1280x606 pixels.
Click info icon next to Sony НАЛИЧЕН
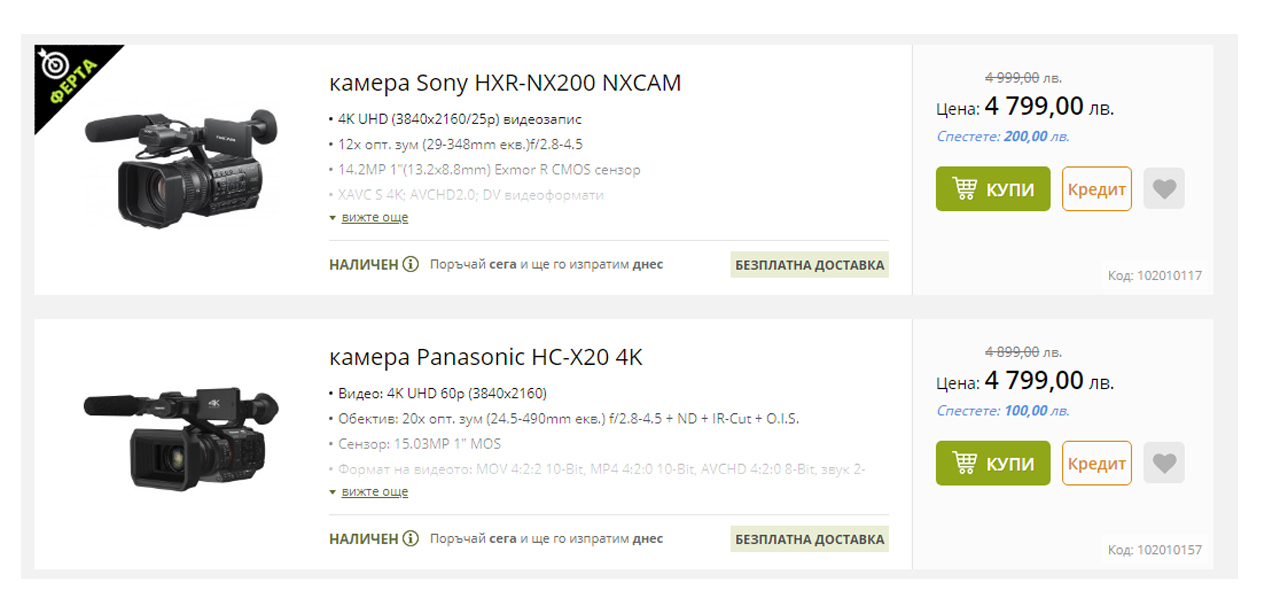pos(411,265)
